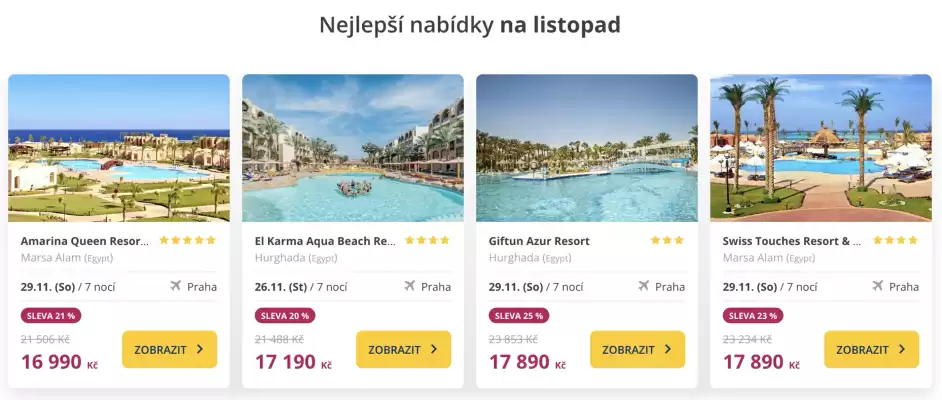Viewport: 942px width, 400px height.
Task: Click El Karma Aqua Beach pool photo
Action: [x=353, y=148]
